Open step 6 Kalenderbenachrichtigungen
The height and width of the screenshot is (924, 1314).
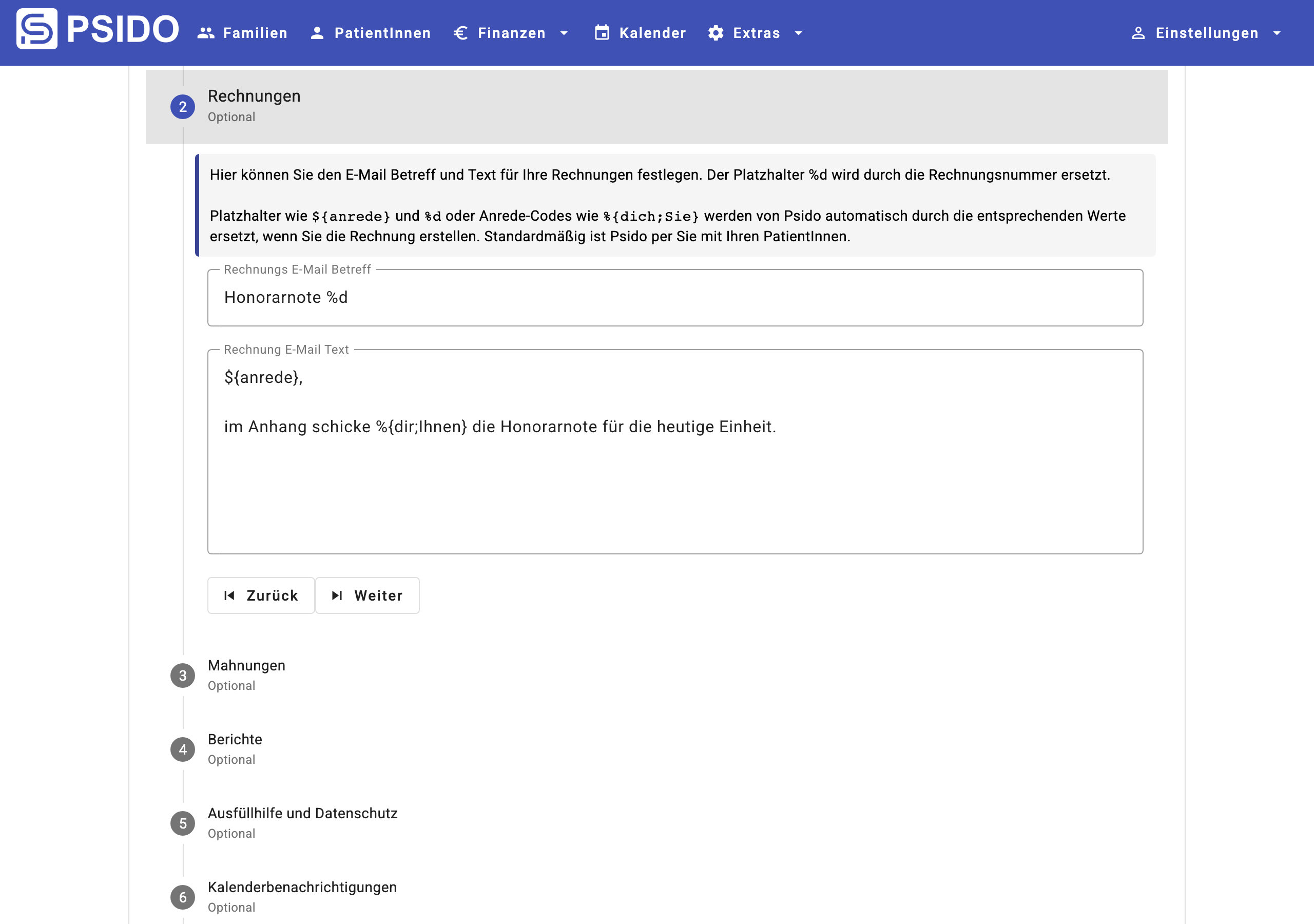(302, 888)
